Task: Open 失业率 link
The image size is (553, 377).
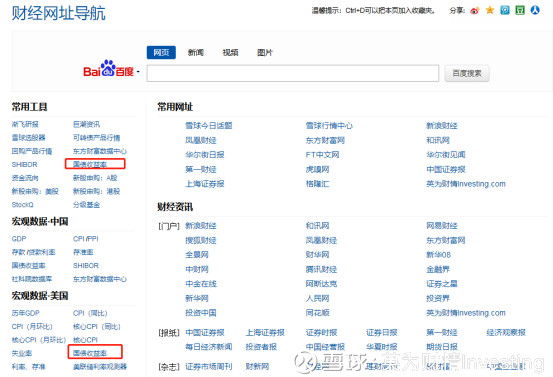Action: pyautogui.click(x=22, y=353)
